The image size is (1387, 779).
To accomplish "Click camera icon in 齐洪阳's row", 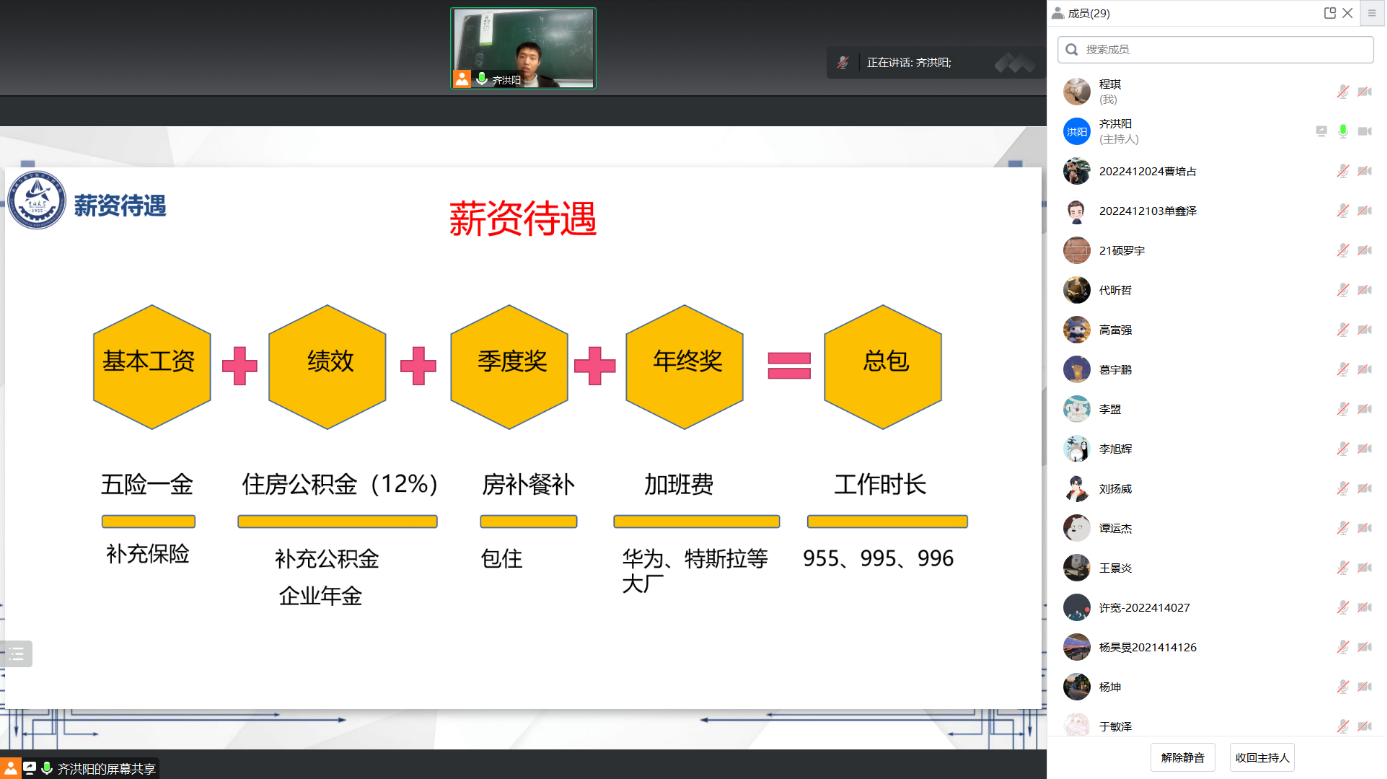I will click(1364, 131).
